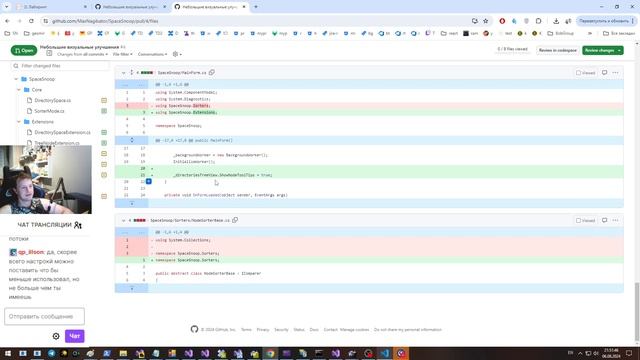Click the GitHub logo in the footer
This screenshot has height=360, width=640.
[194, 329]
